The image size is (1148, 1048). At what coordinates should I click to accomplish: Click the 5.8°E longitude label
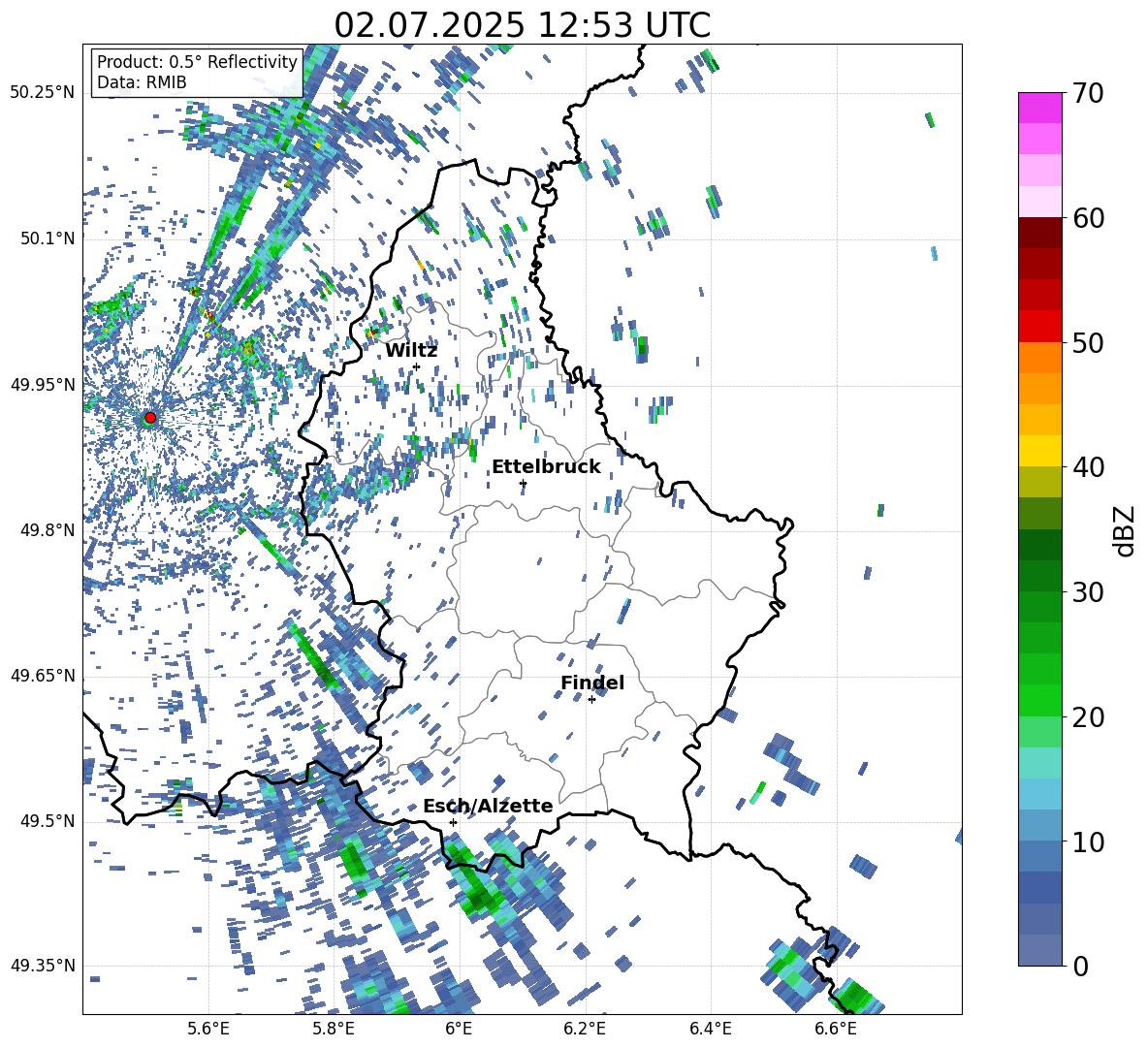click(x=334, y=1030)
